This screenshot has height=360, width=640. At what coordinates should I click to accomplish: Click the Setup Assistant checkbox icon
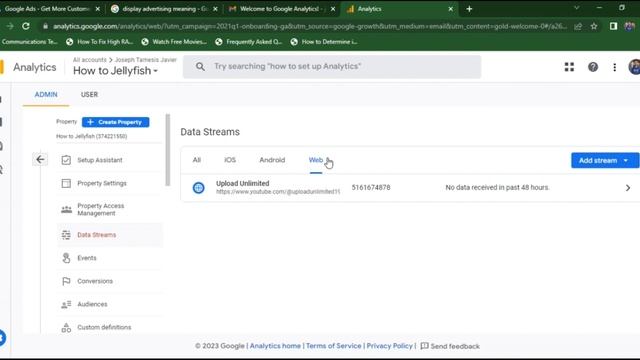(x=66, y=160)
